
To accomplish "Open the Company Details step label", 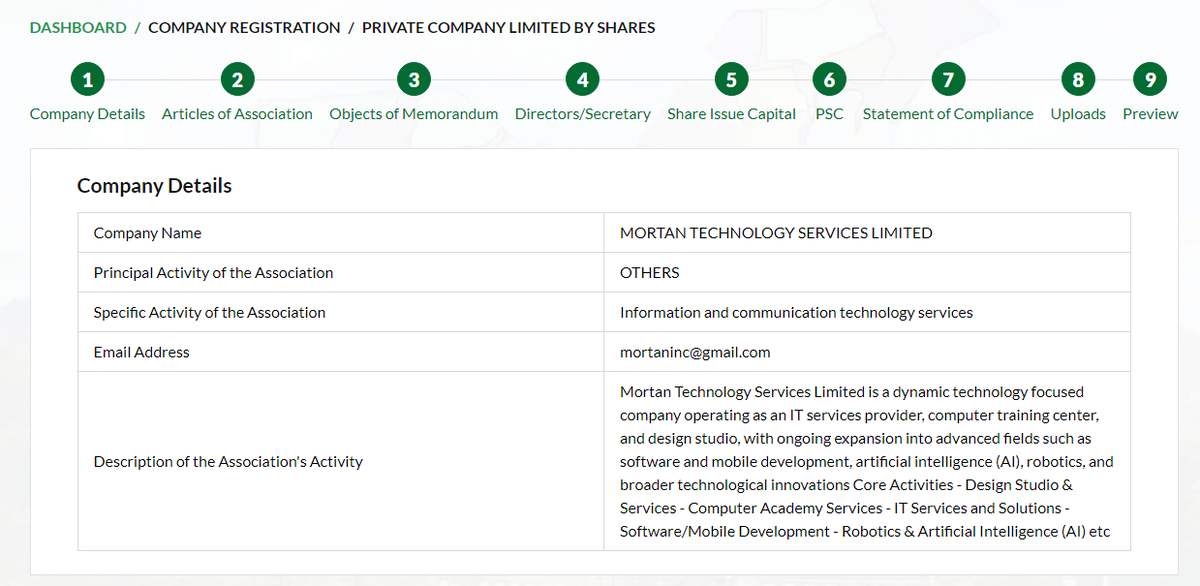I will (x=88, y=114).
